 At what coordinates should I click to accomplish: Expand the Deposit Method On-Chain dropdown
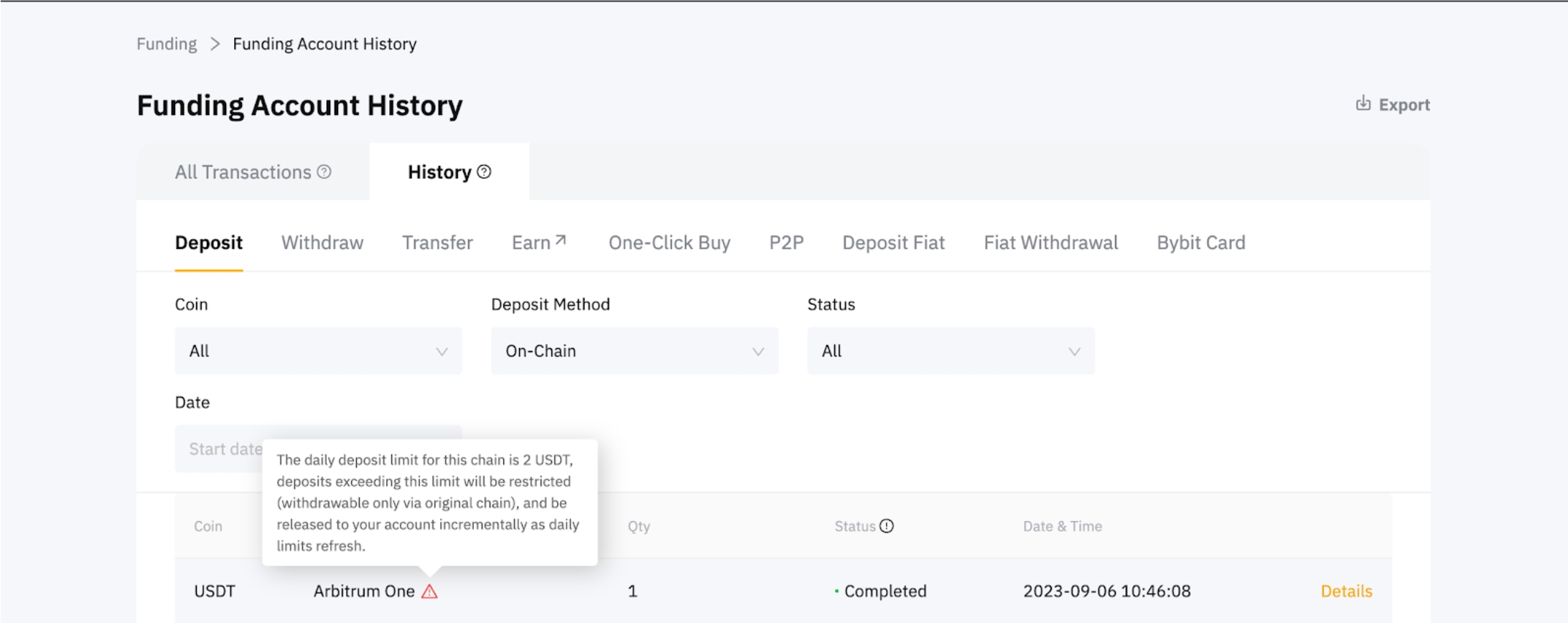[634, 351]
